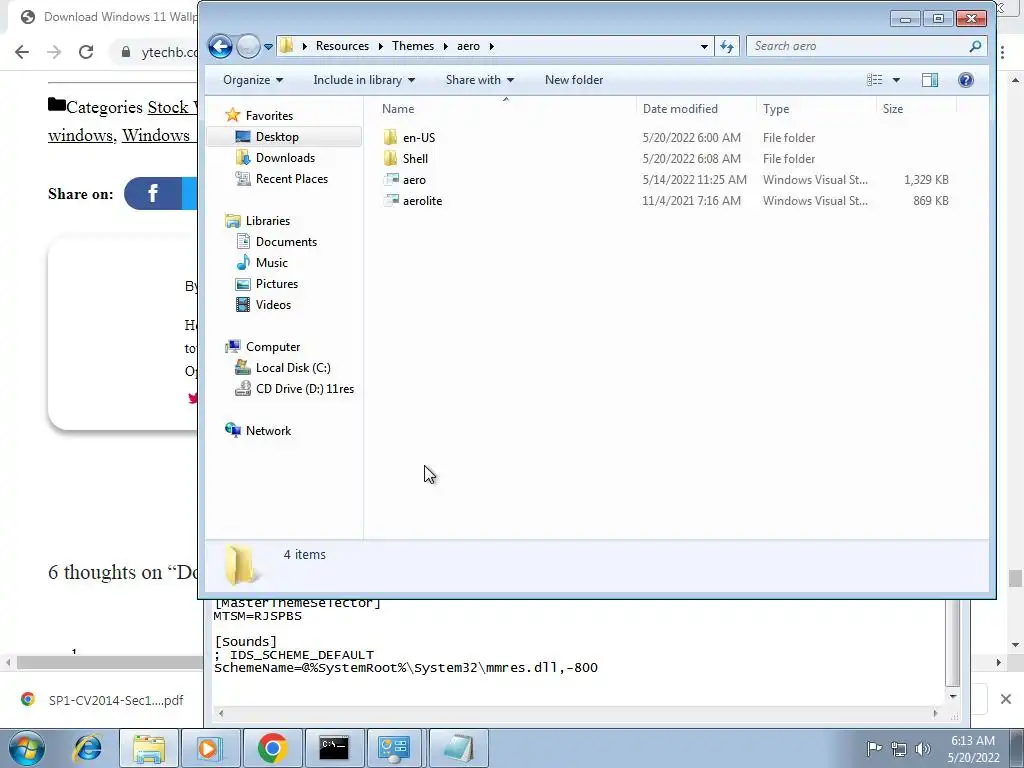Create a New folder
This screenshot has width=1024, height=768.
(574, 80)
